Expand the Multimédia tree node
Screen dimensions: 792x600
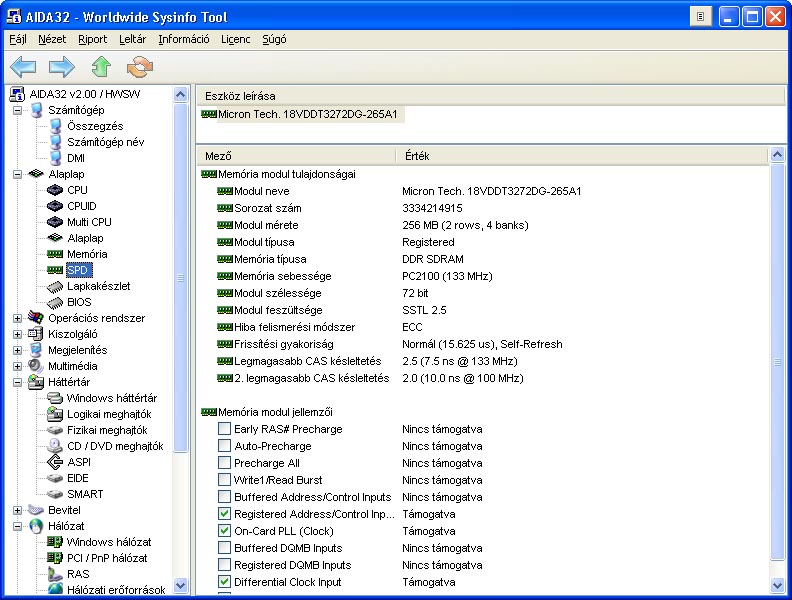click(18, 366)
